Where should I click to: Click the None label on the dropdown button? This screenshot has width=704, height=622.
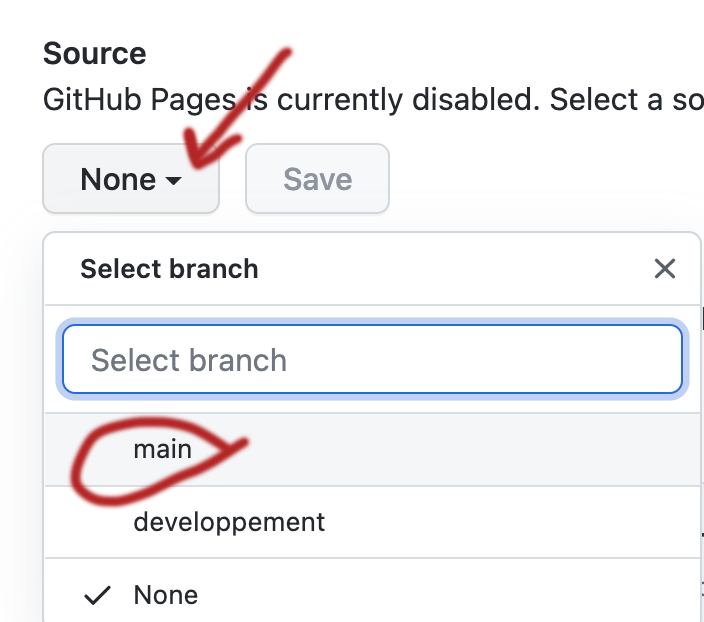(x=118, y=180)
